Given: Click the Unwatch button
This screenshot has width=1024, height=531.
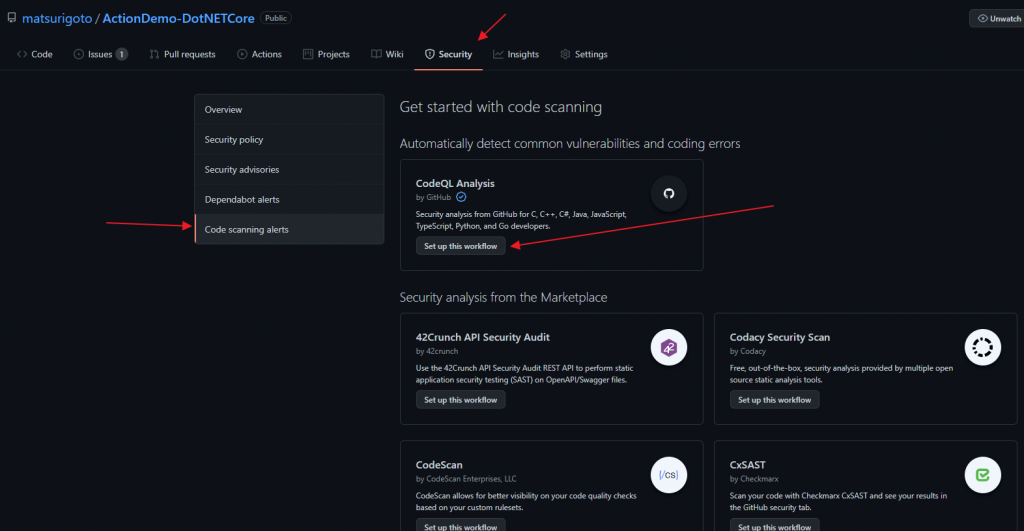Looking at the screenshot, I should pos(998,18).
